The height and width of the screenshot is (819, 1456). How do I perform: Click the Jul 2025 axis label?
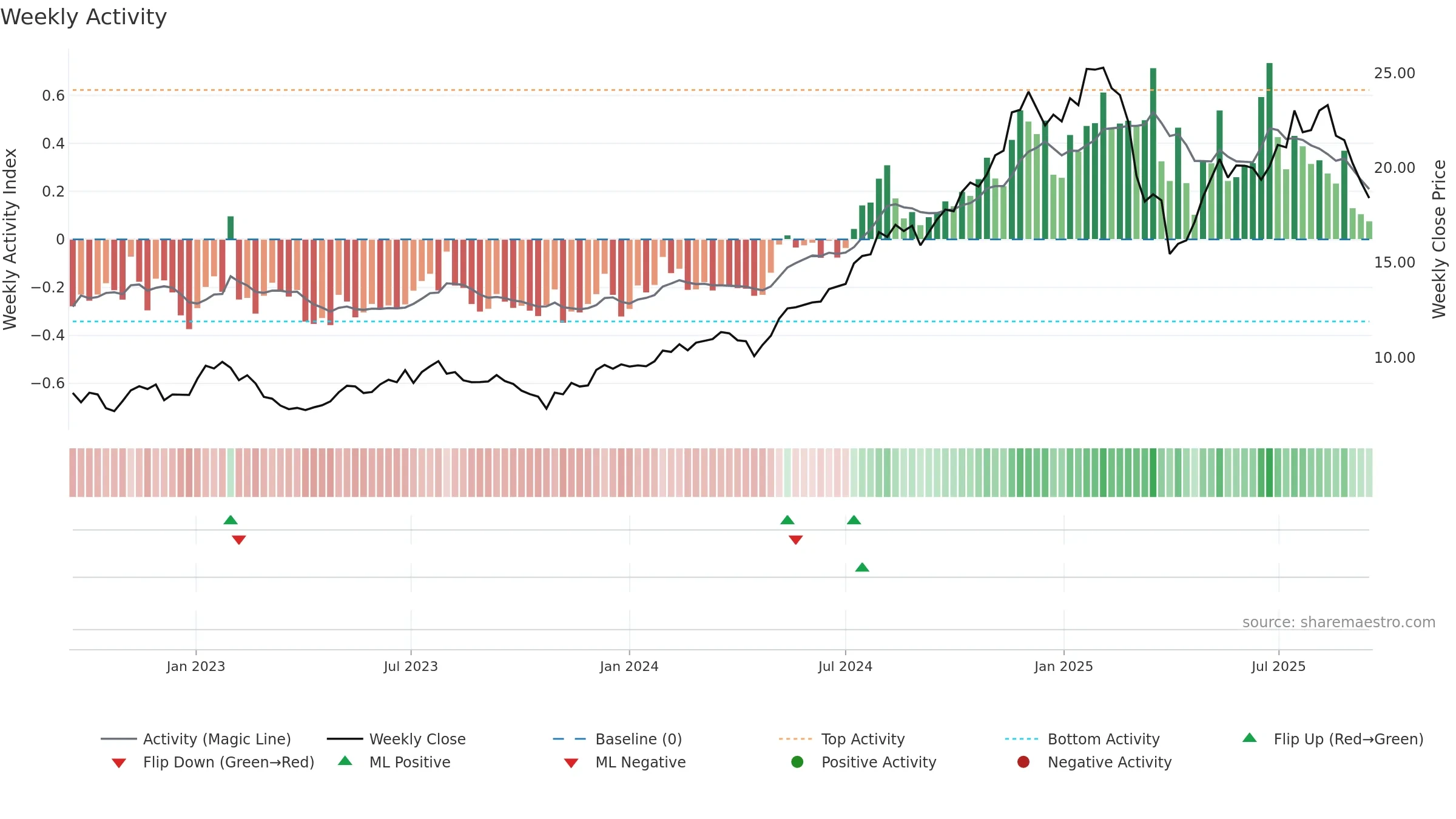(x=1278, y=667)
